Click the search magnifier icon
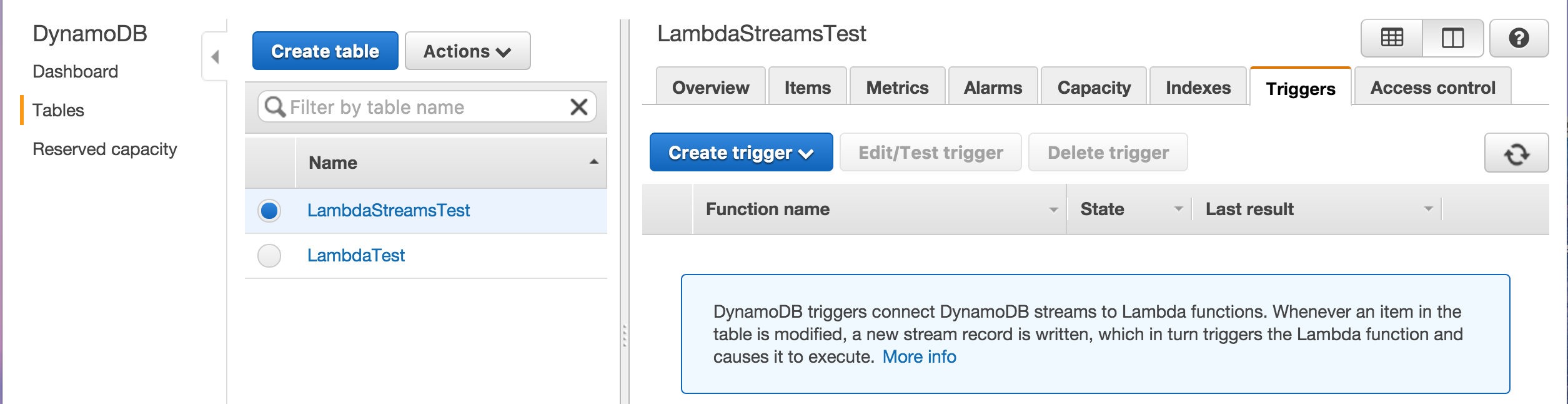 click(274, 107)
